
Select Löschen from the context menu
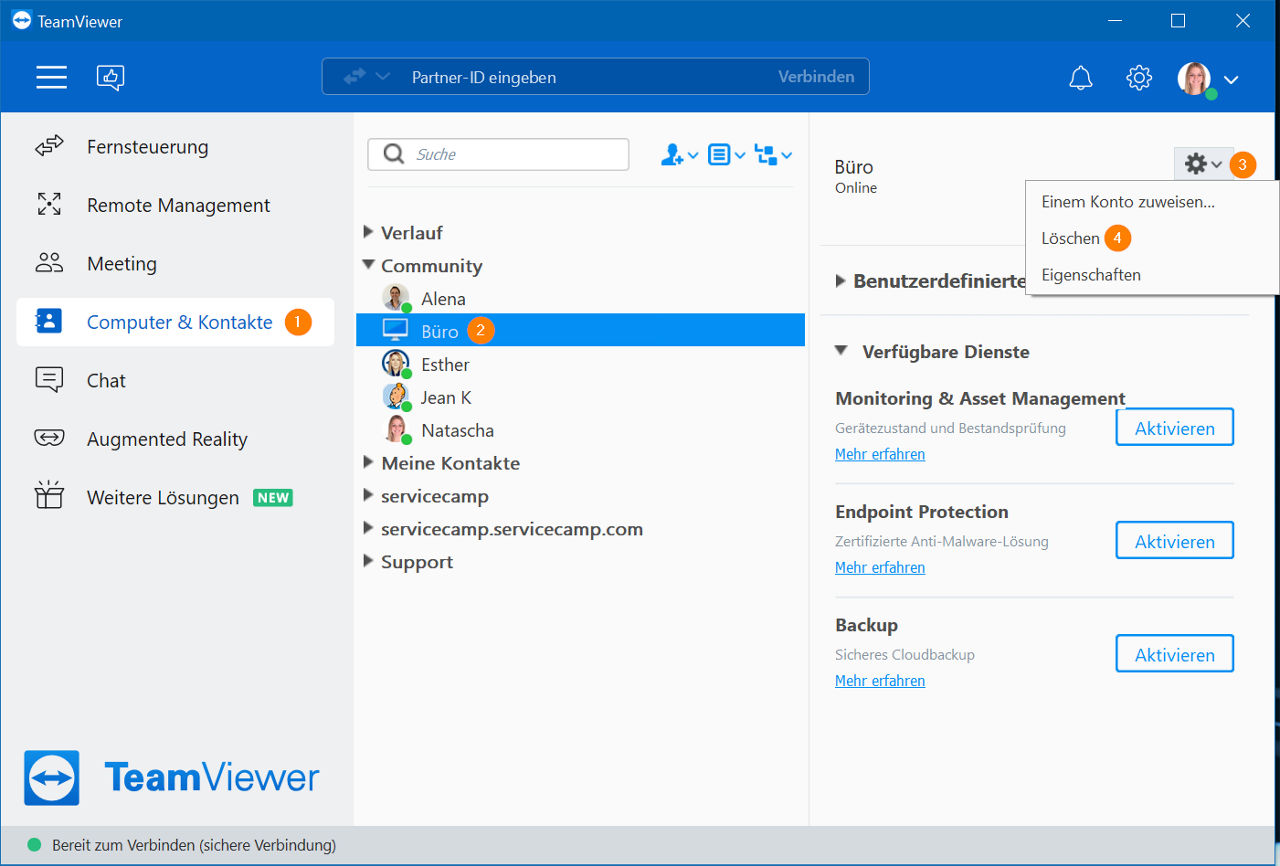pyautogui.click(x=1070, y=238)
